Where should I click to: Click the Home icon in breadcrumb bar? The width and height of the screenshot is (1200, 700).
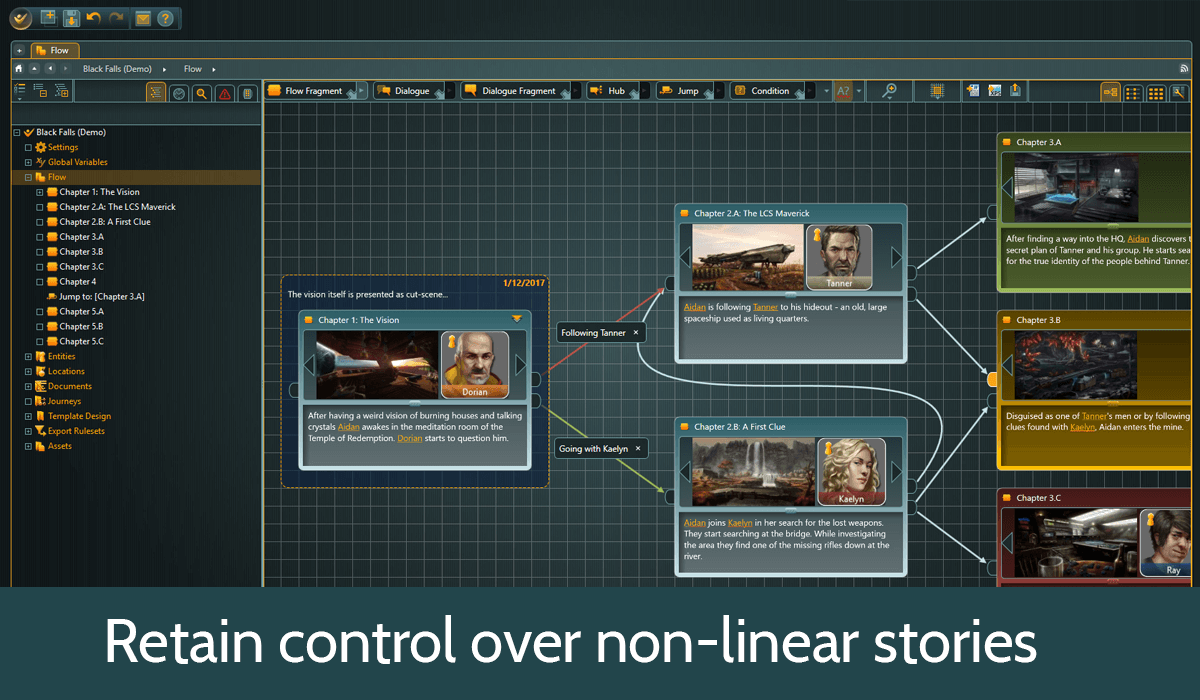point(19,69)
